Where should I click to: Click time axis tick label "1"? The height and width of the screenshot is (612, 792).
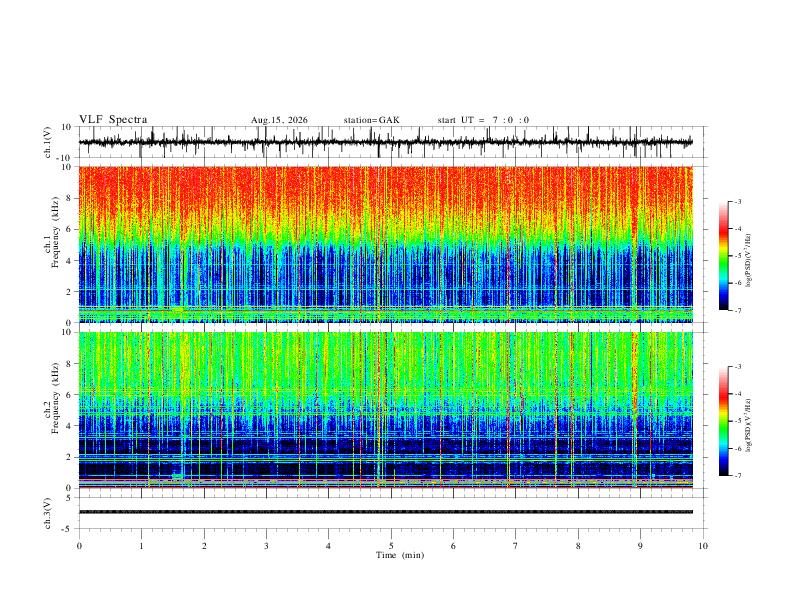(x=141, y=546)
